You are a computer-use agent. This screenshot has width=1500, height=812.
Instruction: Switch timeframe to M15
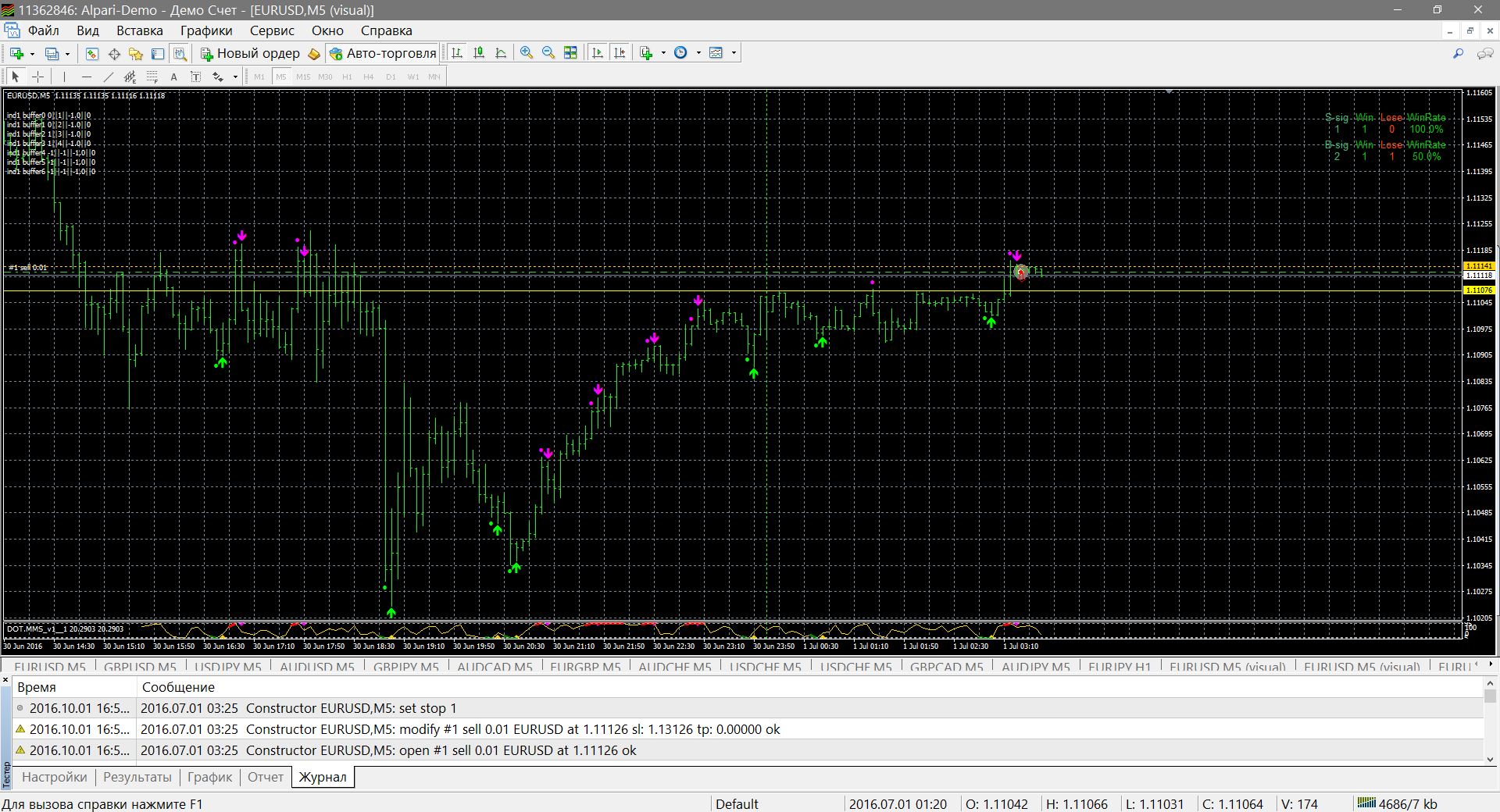[303, 77]
